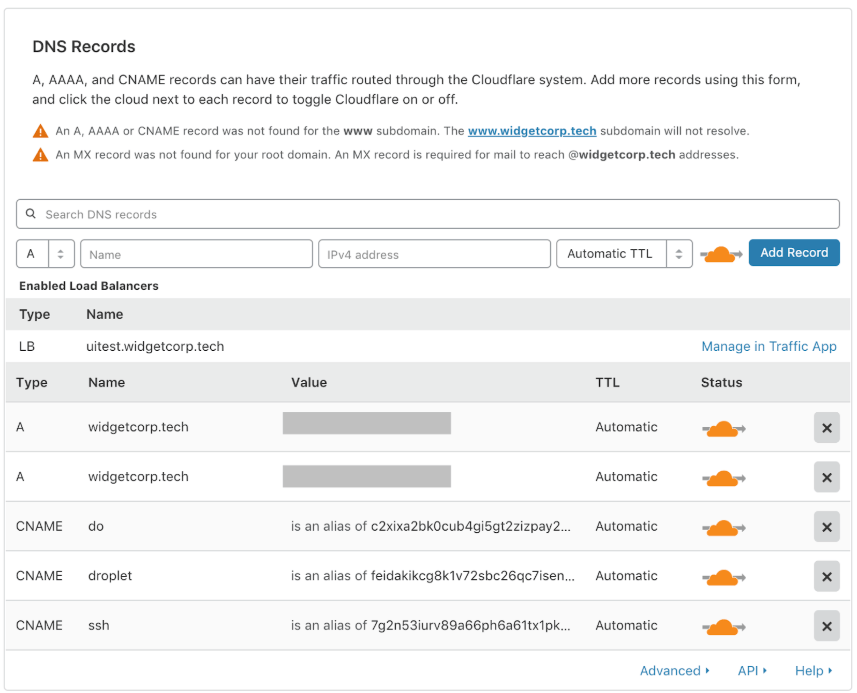Toggle Cloudflare proxy cloud for new record

point(721,254)
